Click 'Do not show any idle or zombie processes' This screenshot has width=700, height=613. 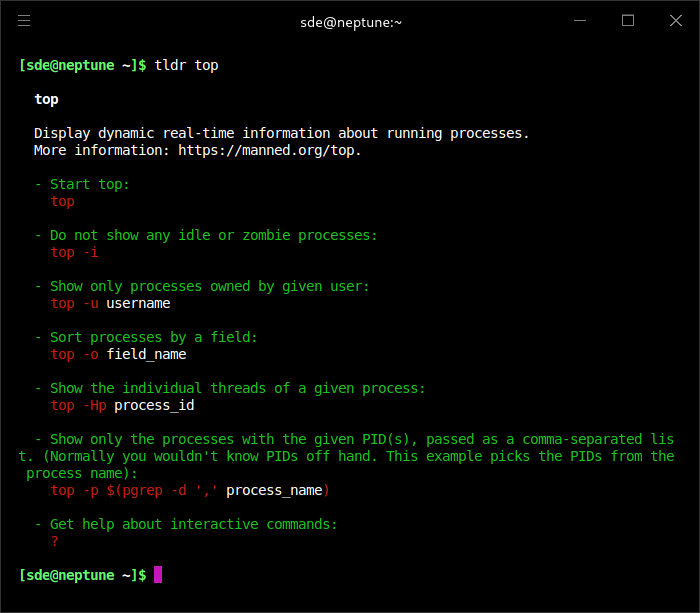pos(213,235)
